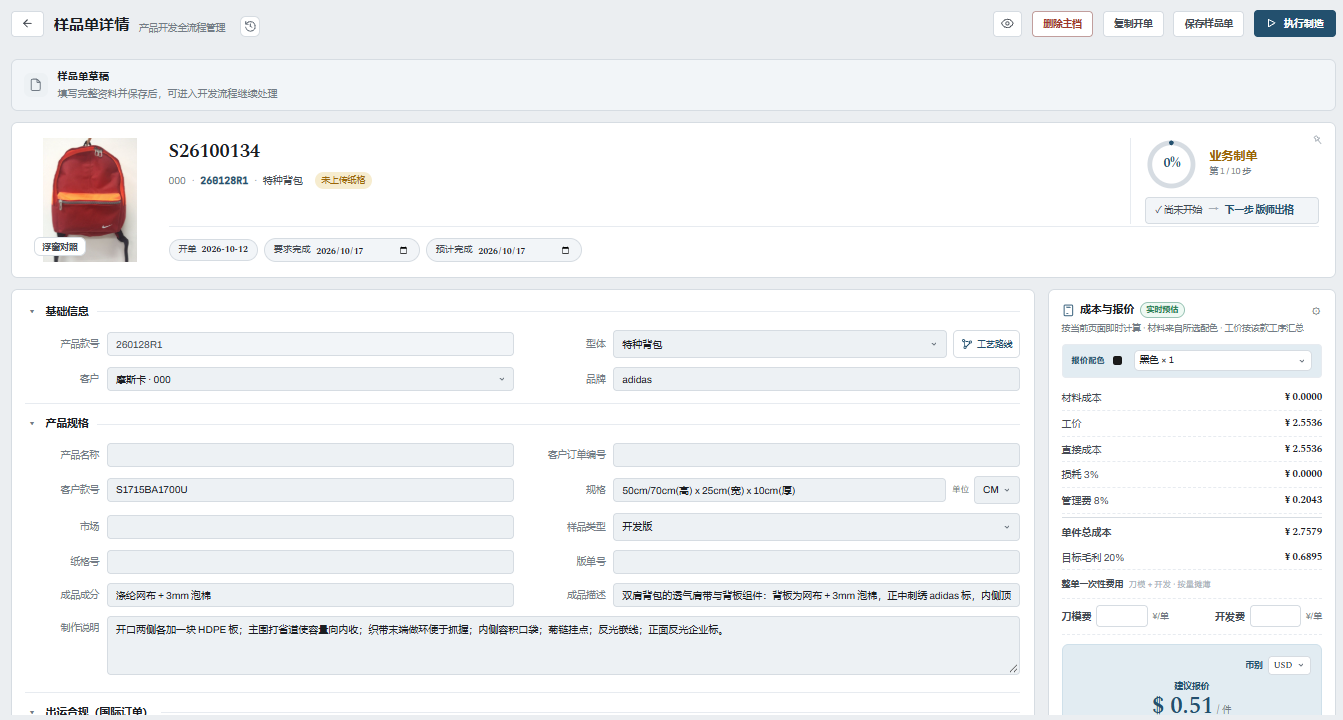Click the 刀模费 input box
The width and height of the screenshot is (1343, 720).
pyautogui.click(x=1122, y=616)
